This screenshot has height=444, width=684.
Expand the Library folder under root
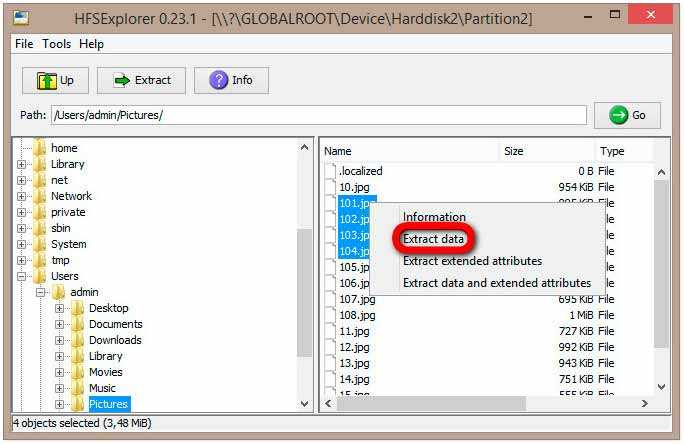[x=21, y=164]
